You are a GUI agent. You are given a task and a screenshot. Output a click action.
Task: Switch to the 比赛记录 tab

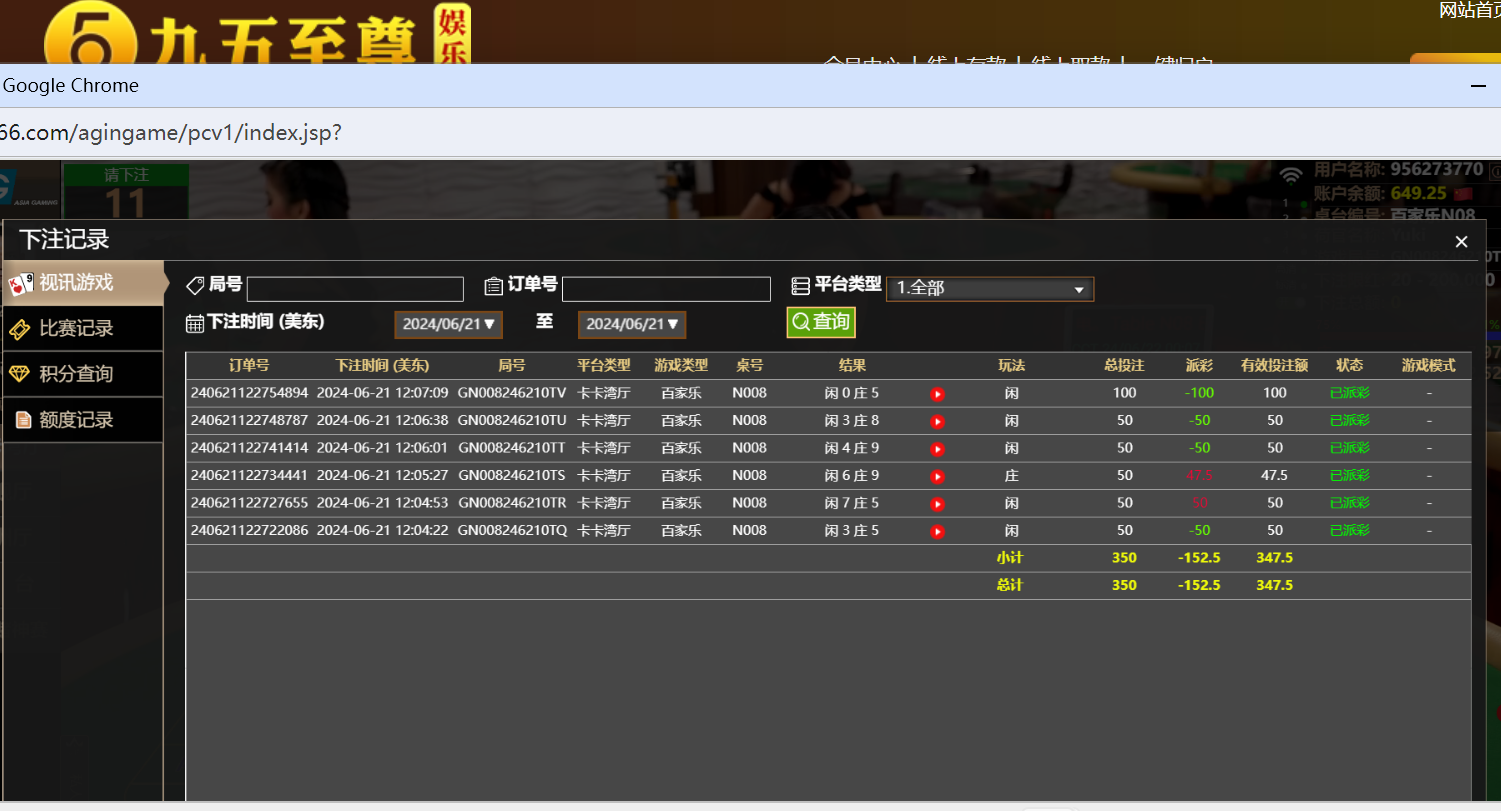pos(83,328)
